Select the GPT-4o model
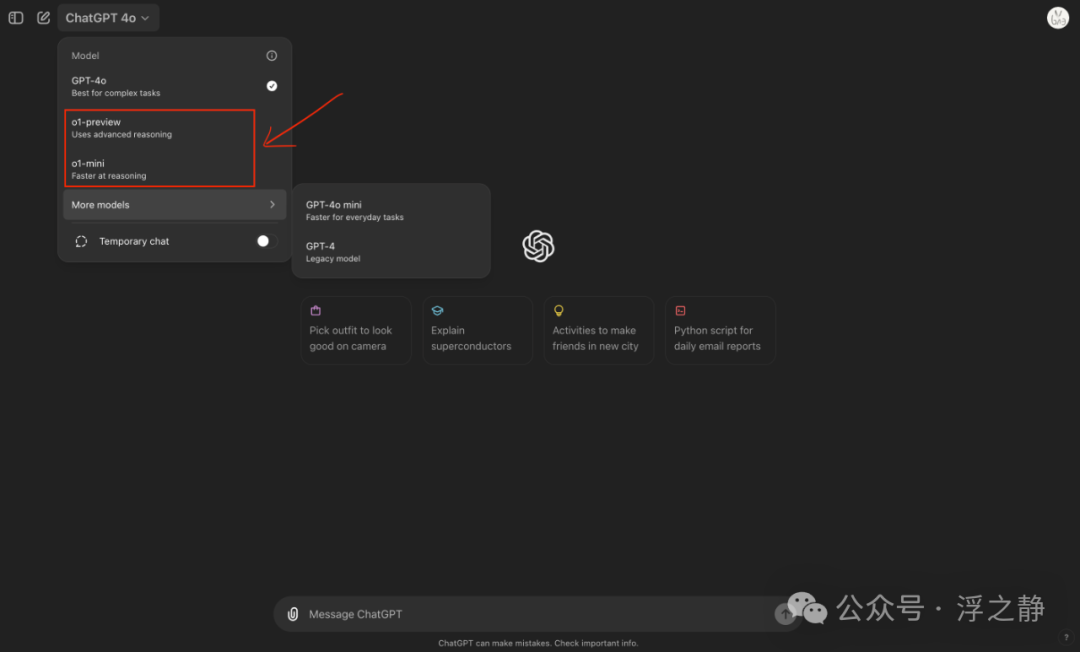This screenshot has height=652, width=1080. 174,86
